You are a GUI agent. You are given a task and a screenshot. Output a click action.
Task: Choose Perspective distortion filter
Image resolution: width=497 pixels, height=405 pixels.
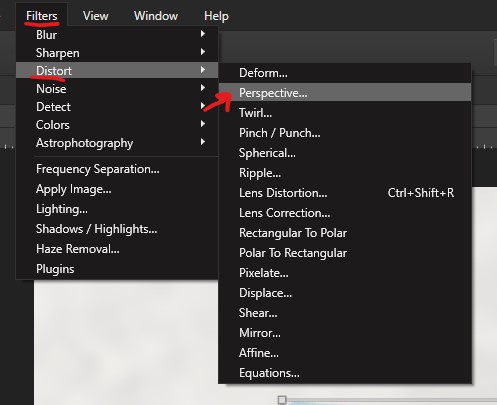tap(345, 92)
